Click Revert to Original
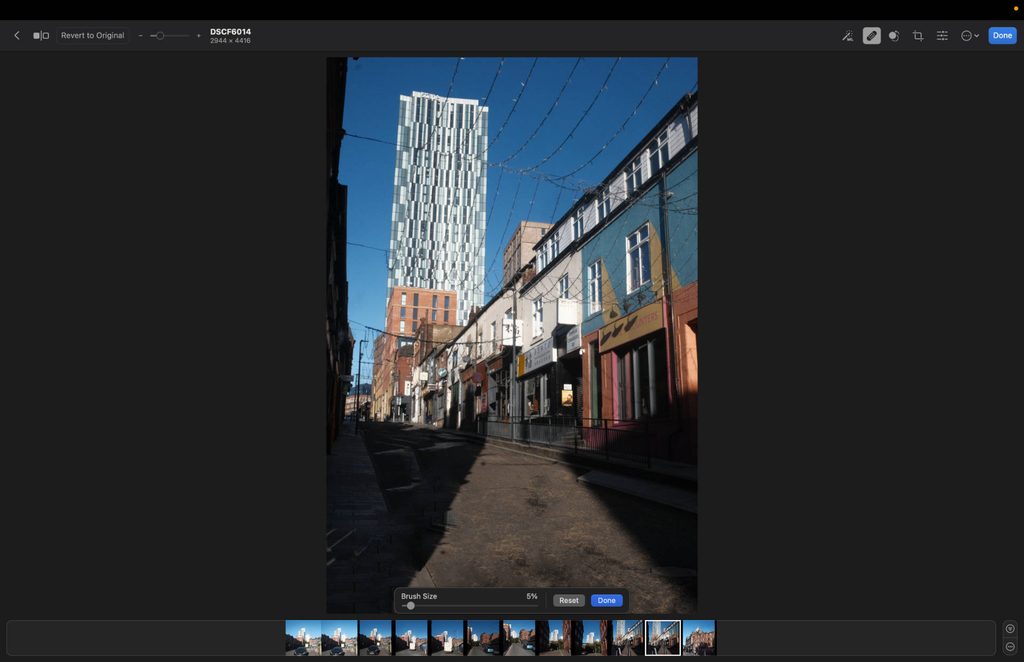Viewport: 1024px width, 662px height. [92, 35]
